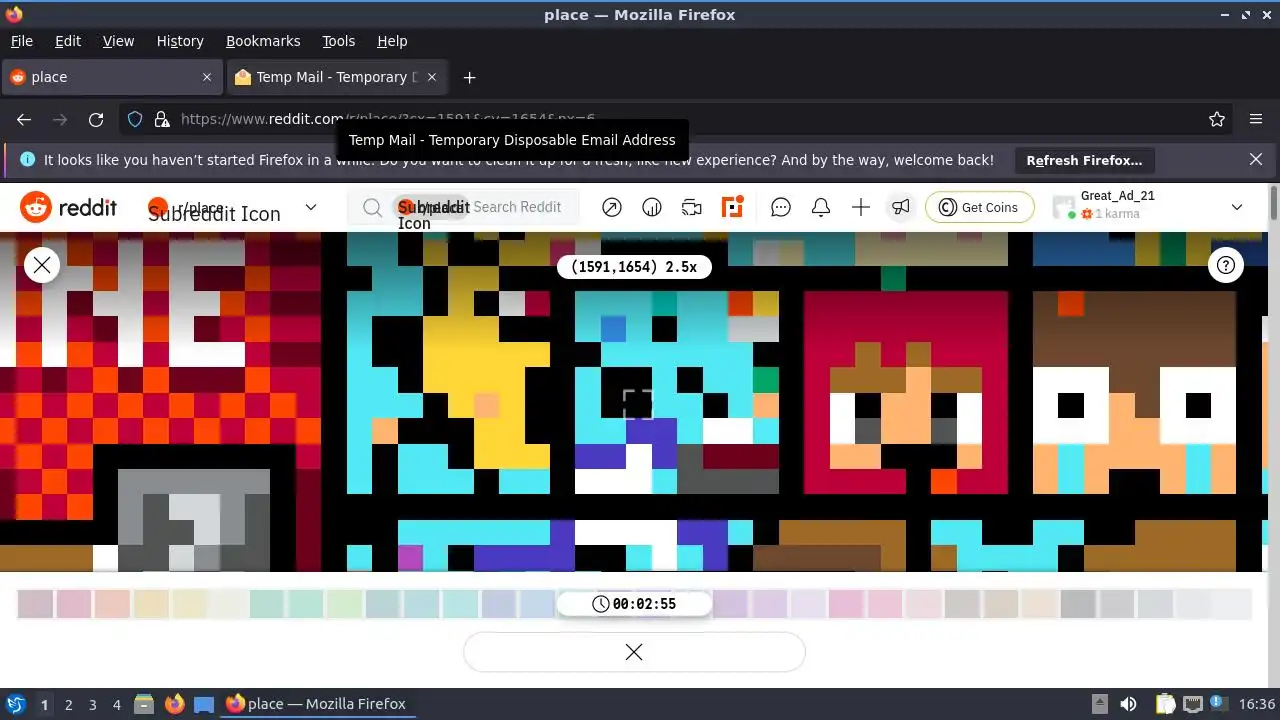Open the r/place help question mark
The height and width of the screenshot is (720, 1280).
pyautogui.click(x=1226, y=265)
